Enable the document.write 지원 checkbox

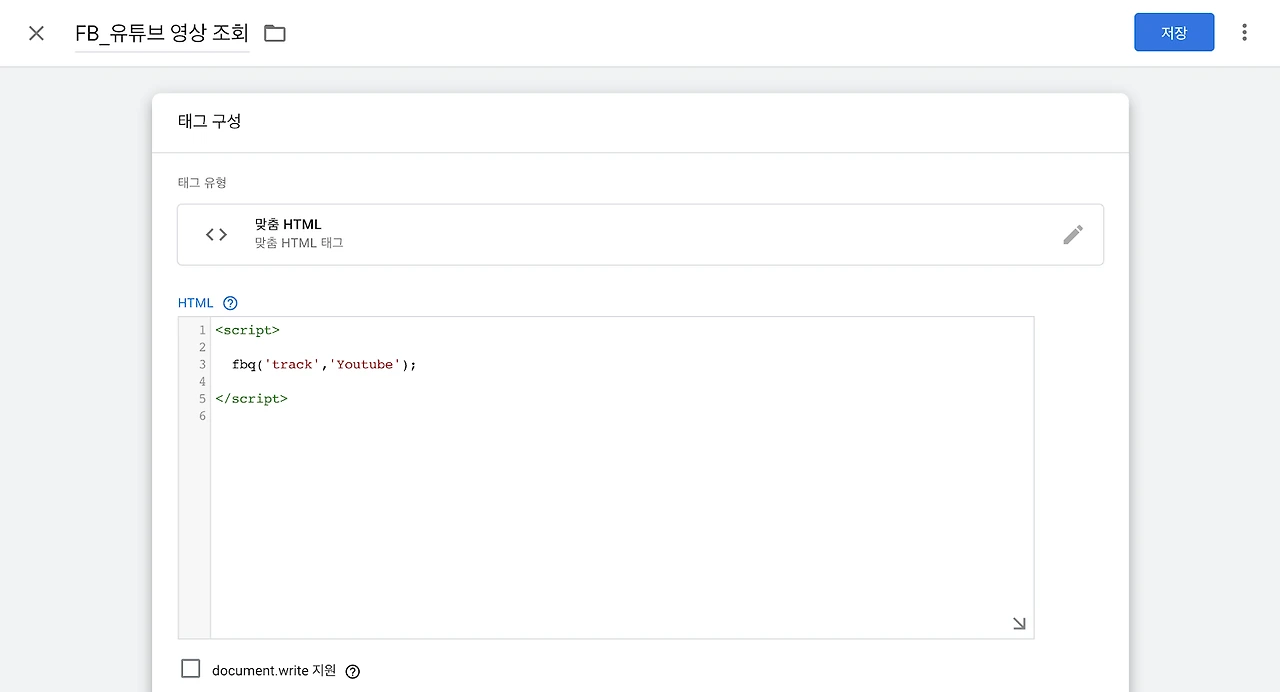click(x=191, y=669)
